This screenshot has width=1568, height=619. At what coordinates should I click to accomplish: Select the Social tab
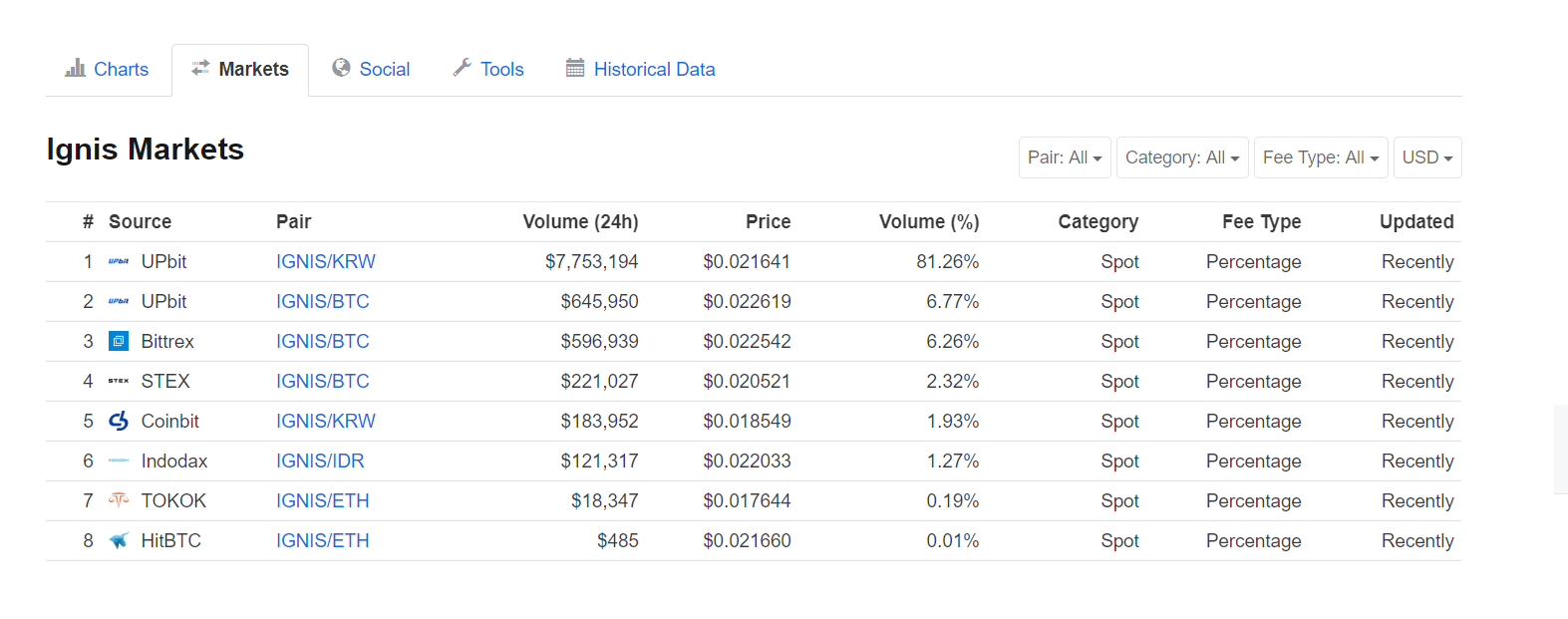click(372, 69)
